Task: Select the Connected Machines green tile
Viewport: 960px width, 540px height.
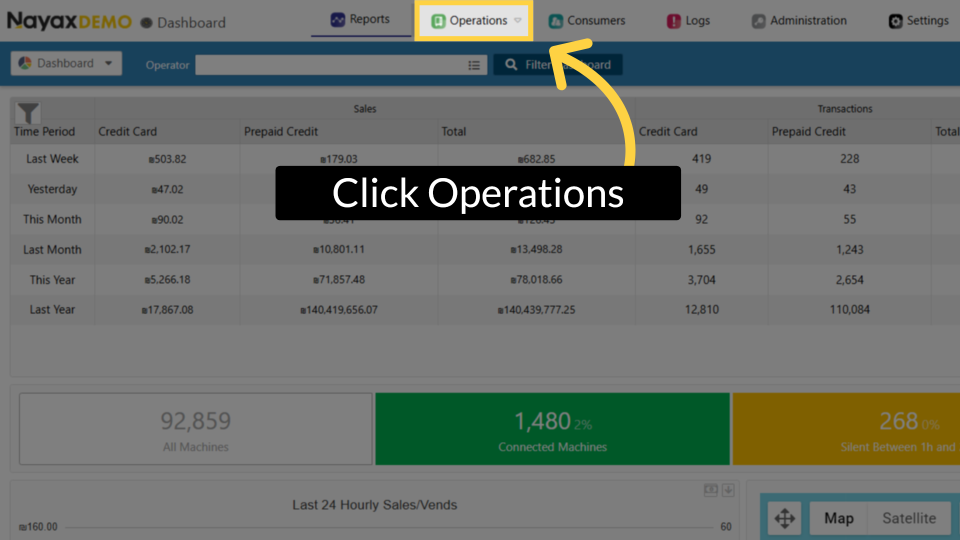Action: click(x=552, y=429)
